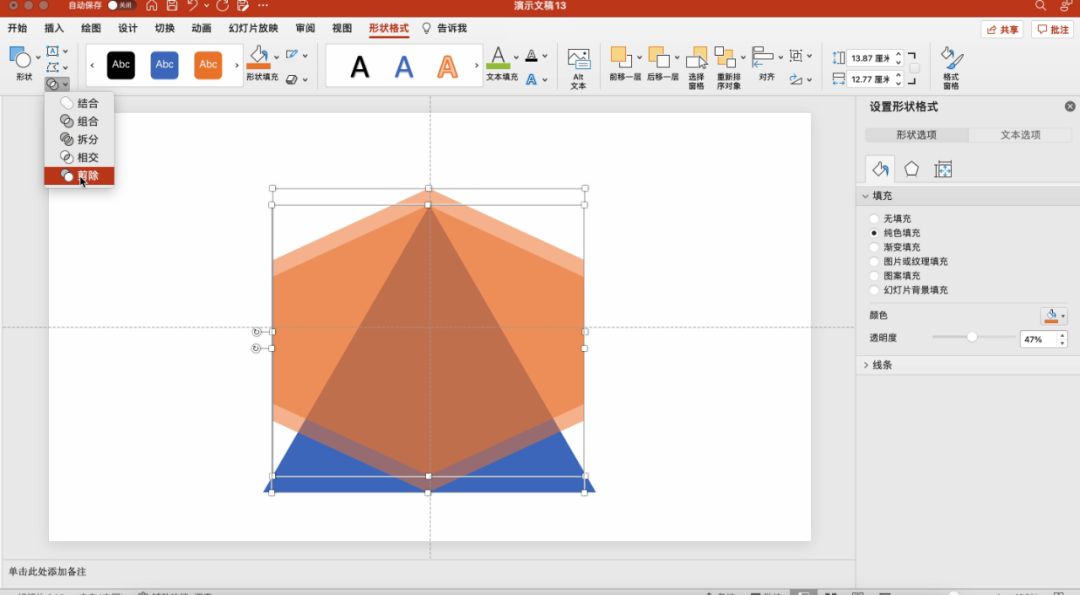Click the Alt 文本 icon in ribbon
The width and height of the screenshot is (1080, 595).
click(578, 62)
